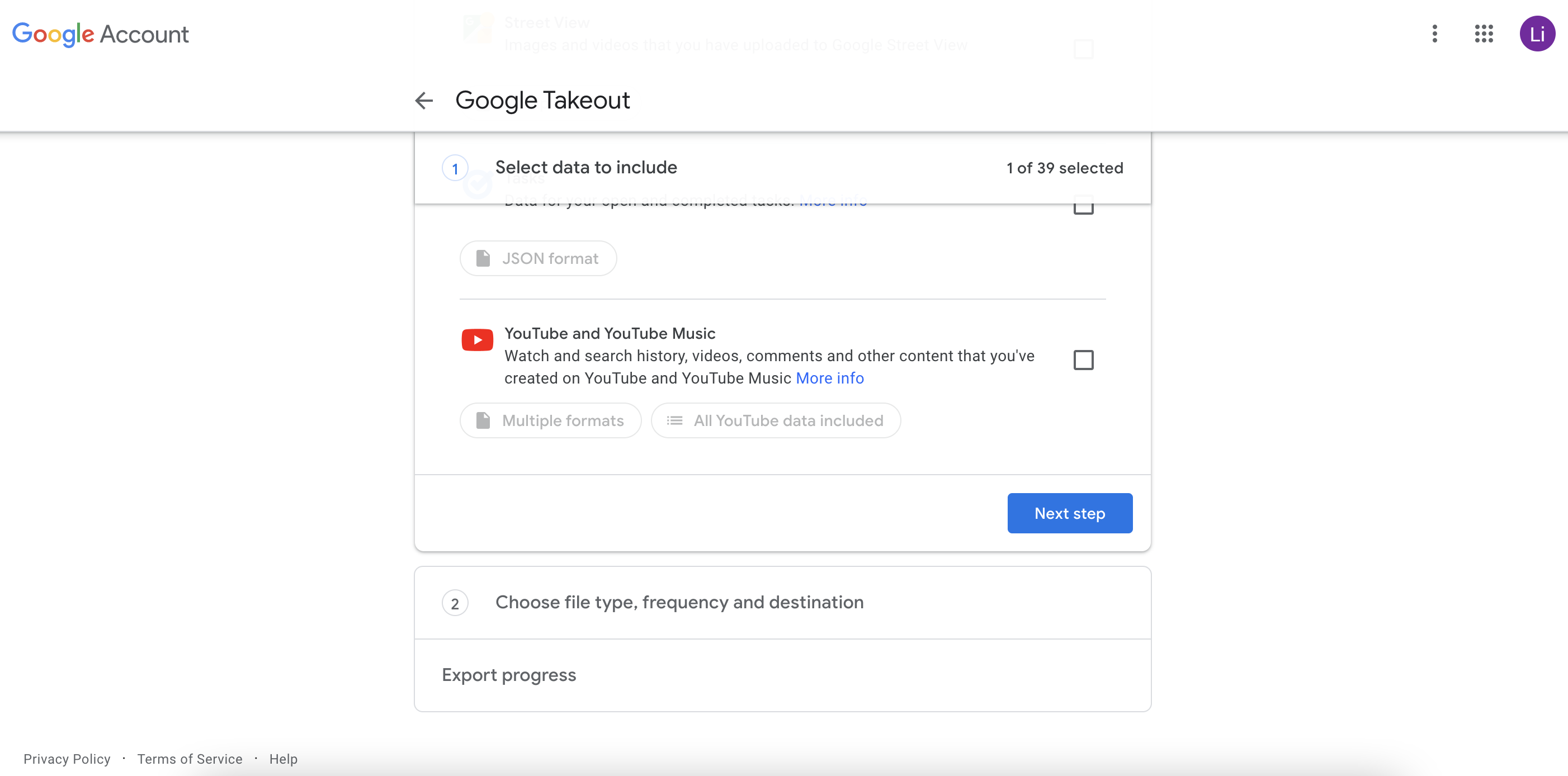Open the three-dot options menu
The height and width of the screenshot is (776, 1568).
pos(1435,34)
